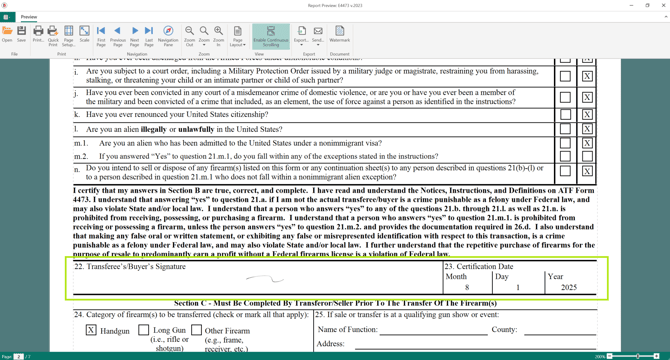The width and height of the screenshot is (670, 360).
Task: Click the Year value 2025
Action: 569,287
